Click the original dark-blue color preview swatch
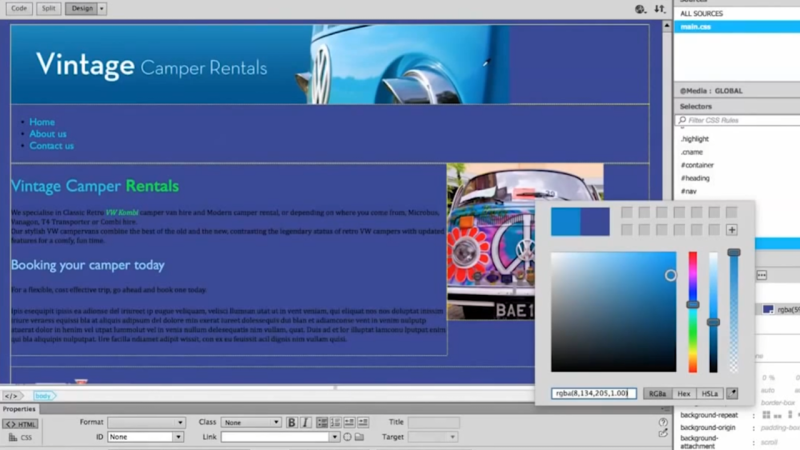 tap(595, 221)
